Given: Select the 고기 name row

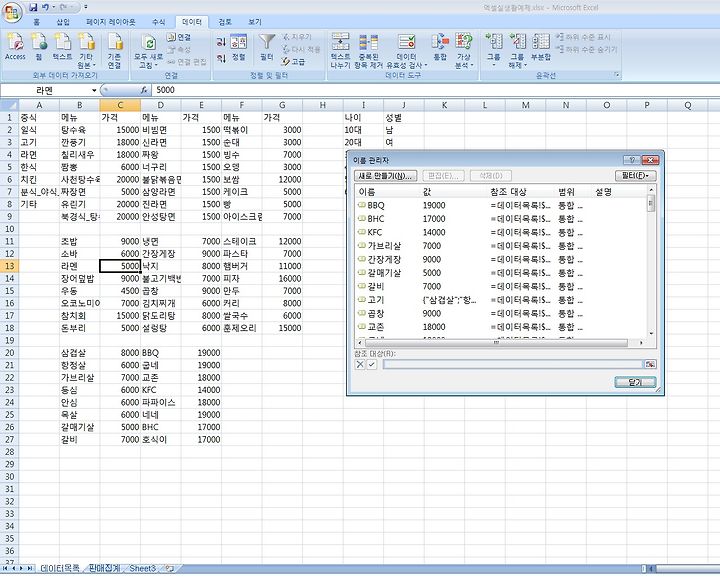Looking at the screenshot, I should tap(501, 300).
